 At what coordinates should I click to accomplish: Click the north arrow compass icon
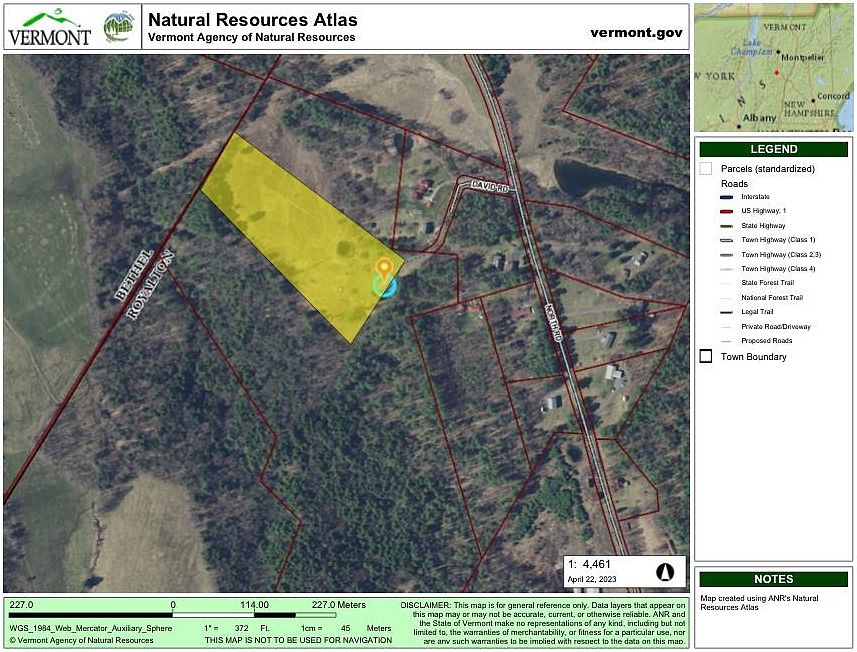pos(663,572)
